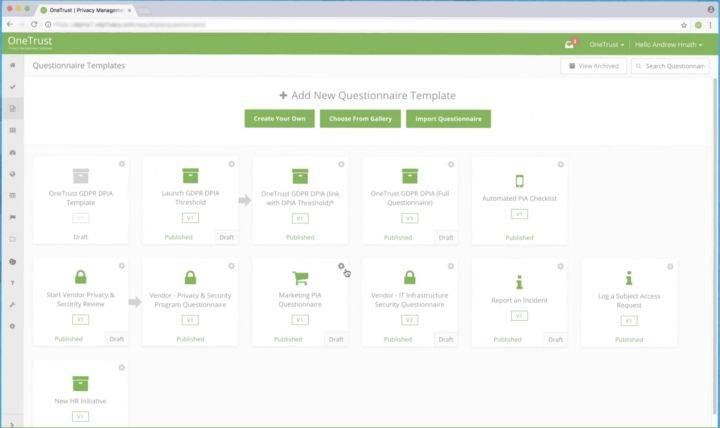
Task: Switch to Draft tab on Marketing PIA Questionnaire card
Action: pyautogui.click(x=336, y=339)
